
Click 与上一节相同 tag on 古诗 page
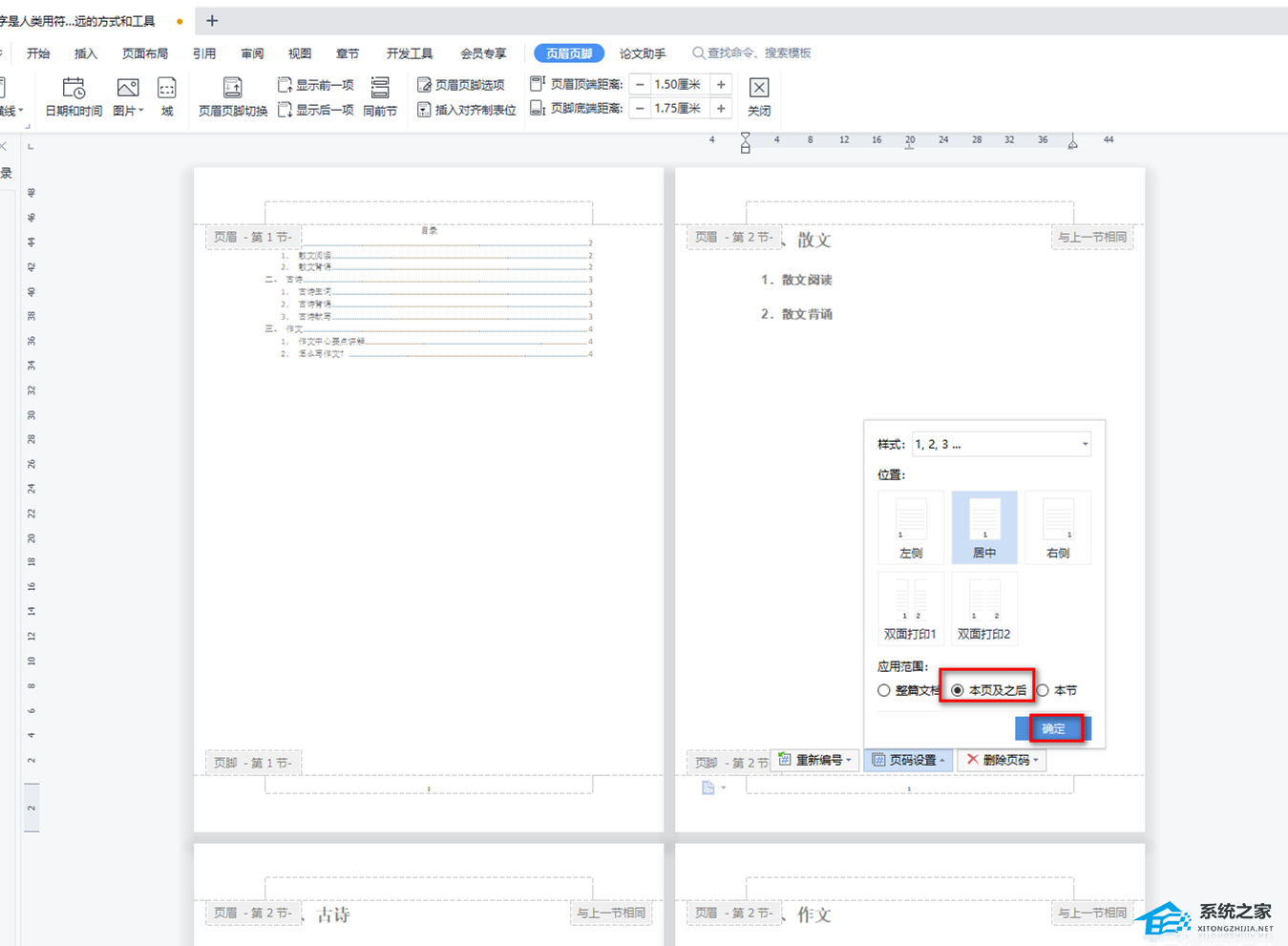[x=610, y=913]
